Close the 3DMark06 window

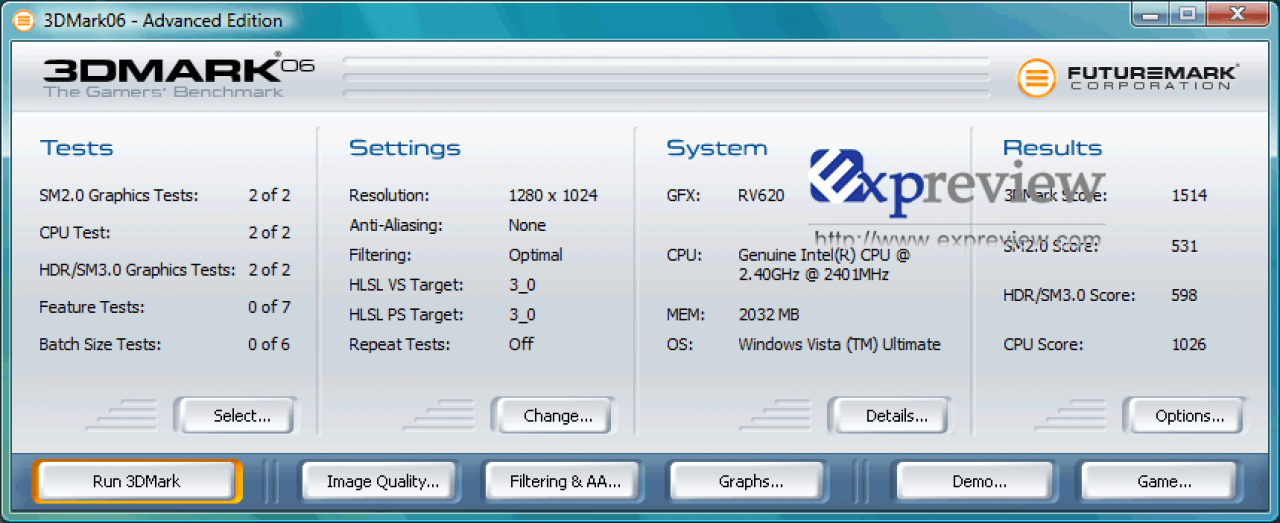click(1236, 13)
